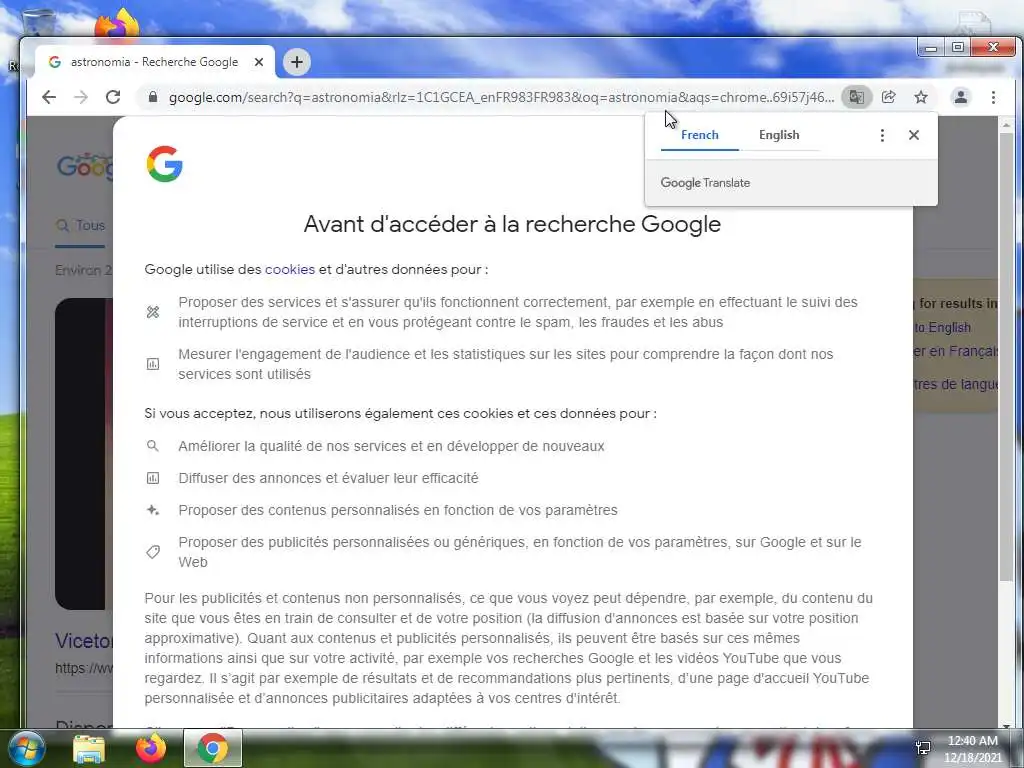Click the 'Change to English' link on results page
Image resolution: width=1024 pixels, height=768 pixels.
pyautogui.click(x=942, y=328)
